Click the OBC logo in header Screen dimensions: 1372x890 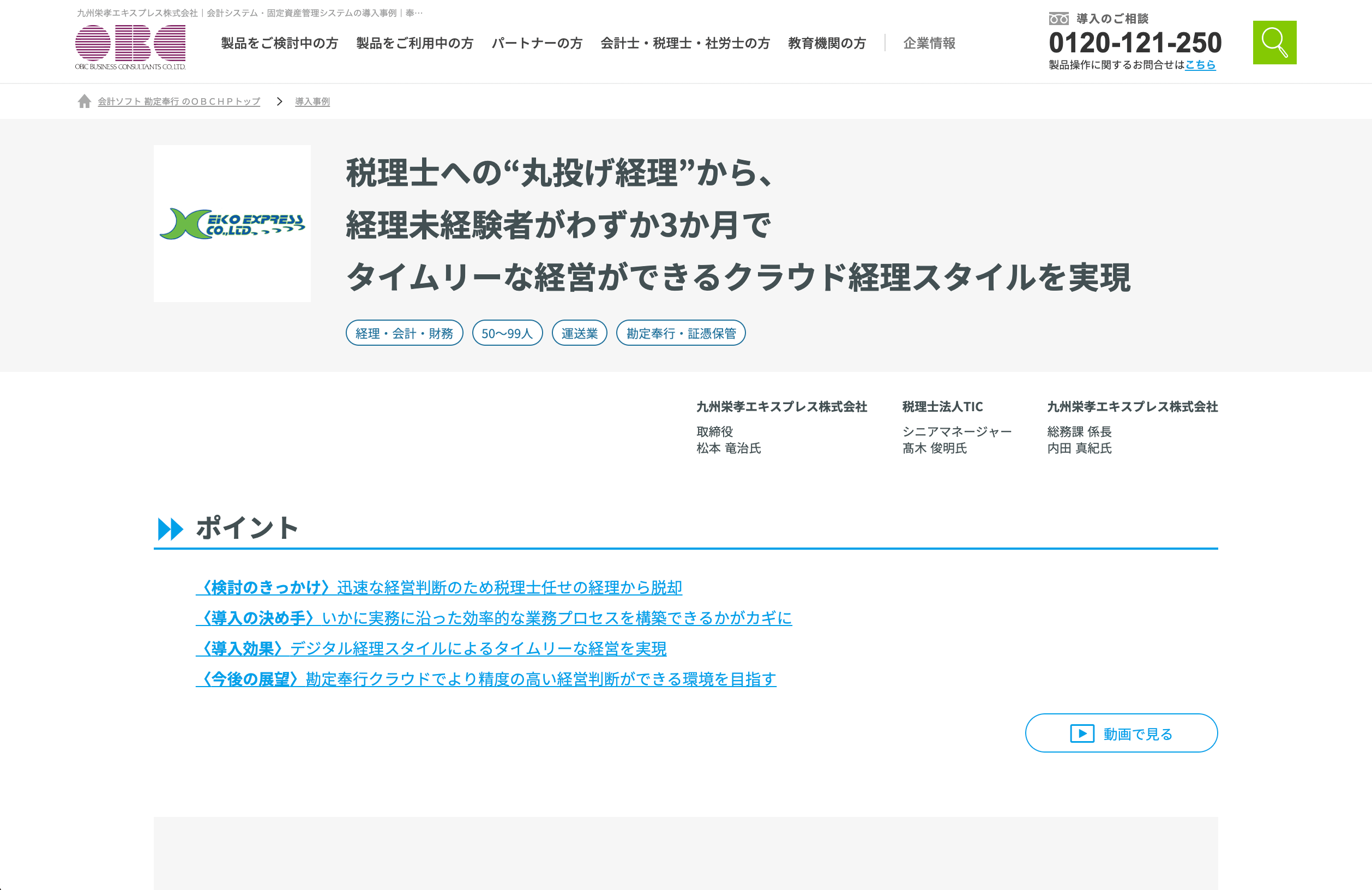130,47
